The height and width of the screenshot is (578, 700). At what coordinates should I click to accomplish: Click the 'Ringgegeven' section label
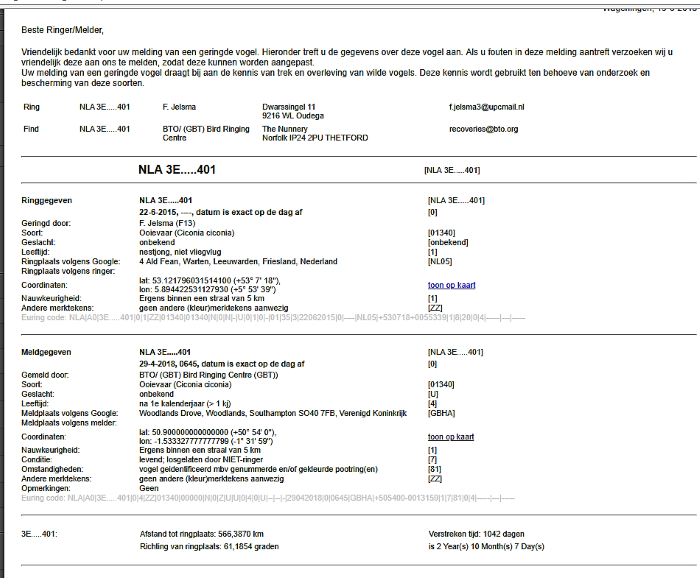coord(47,200)
